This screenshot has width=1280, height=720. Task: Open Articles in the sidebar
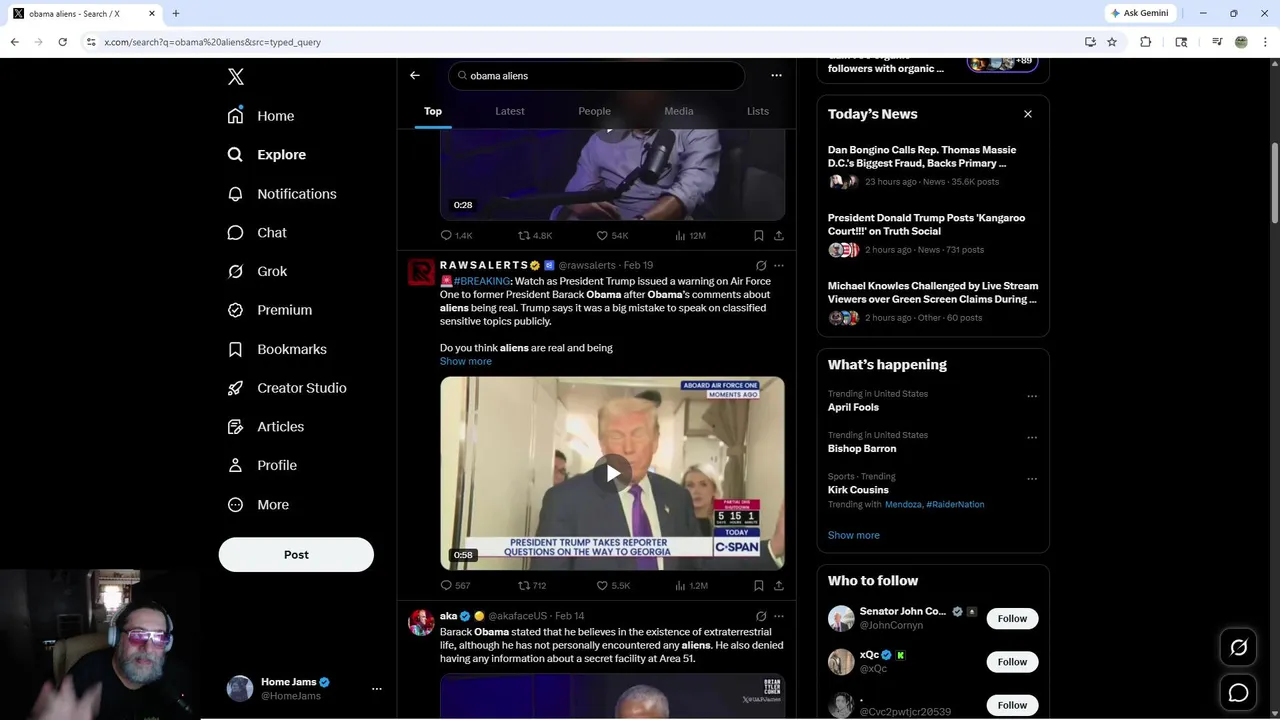pos(266,427)
